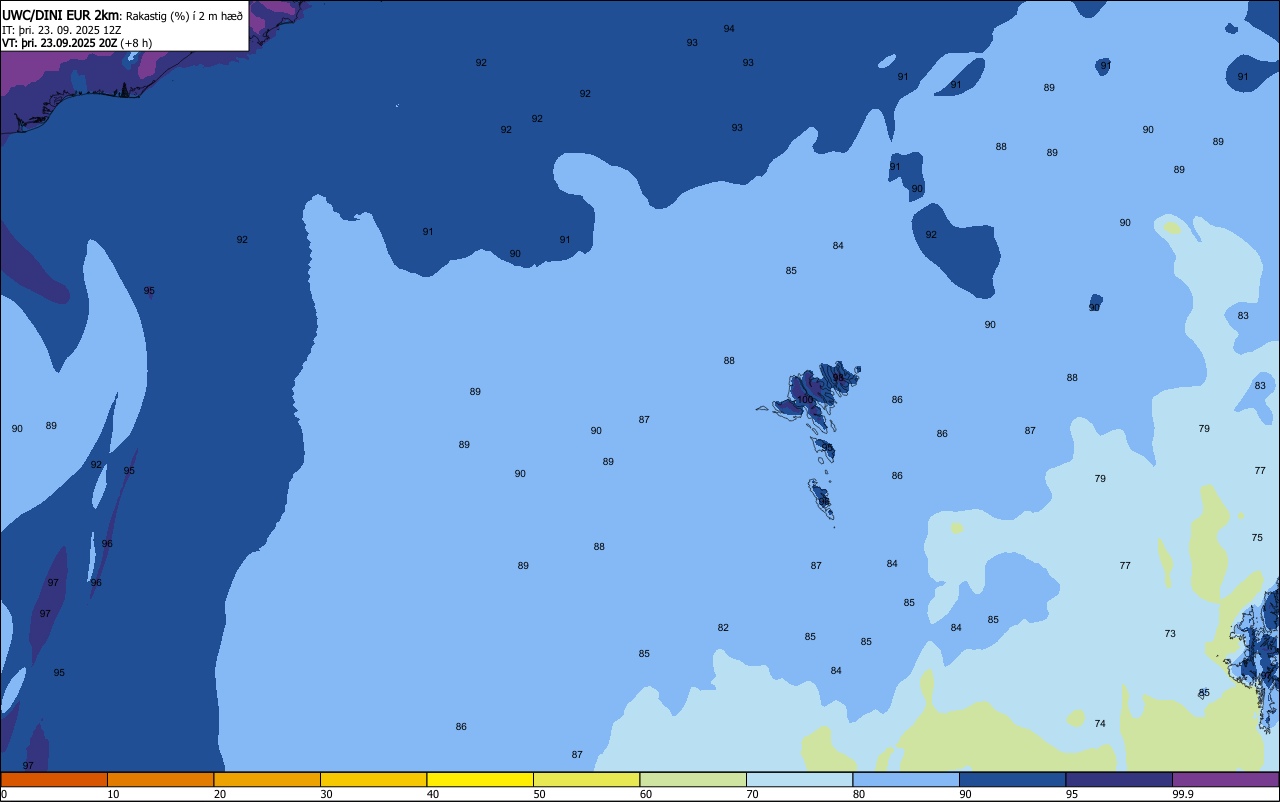Click the 90–95 dark blue legend swatch
The width and height of the screenshot is (1280, 802).
pyautogui.click(x=1012, y=779)
